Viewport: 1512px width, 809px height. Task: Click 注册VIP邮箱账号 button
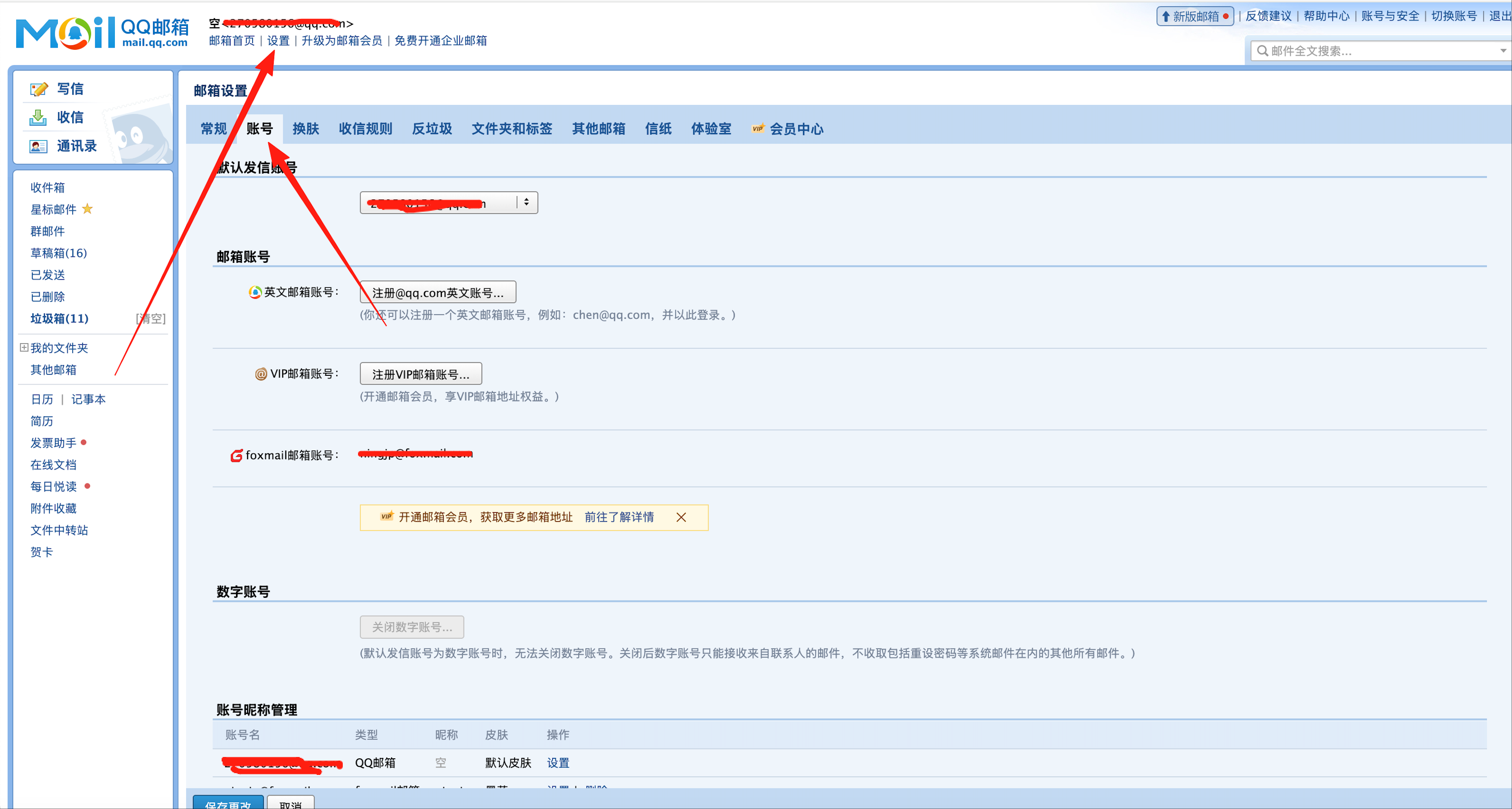(421, 374)
